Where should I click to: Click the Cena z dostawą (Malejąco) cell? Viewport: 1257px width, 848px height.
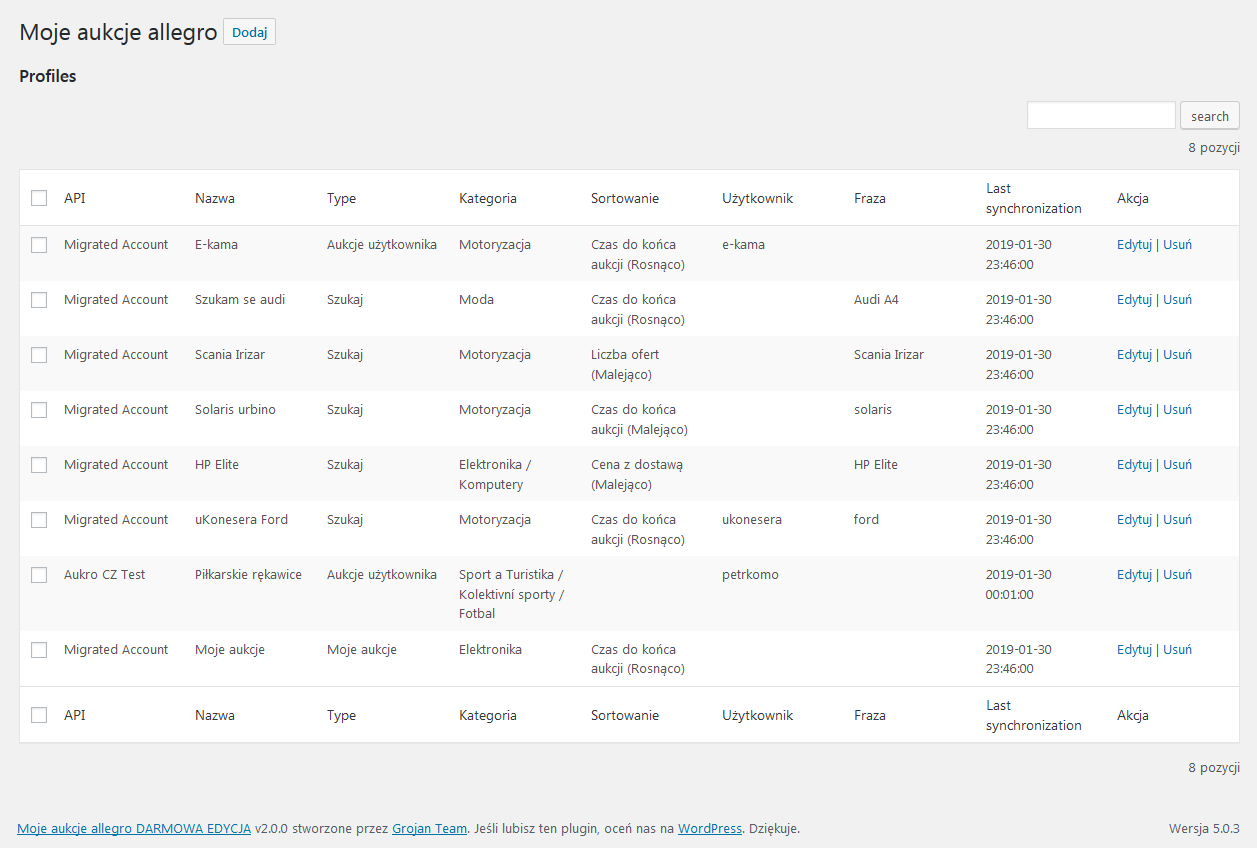(637, 475)
